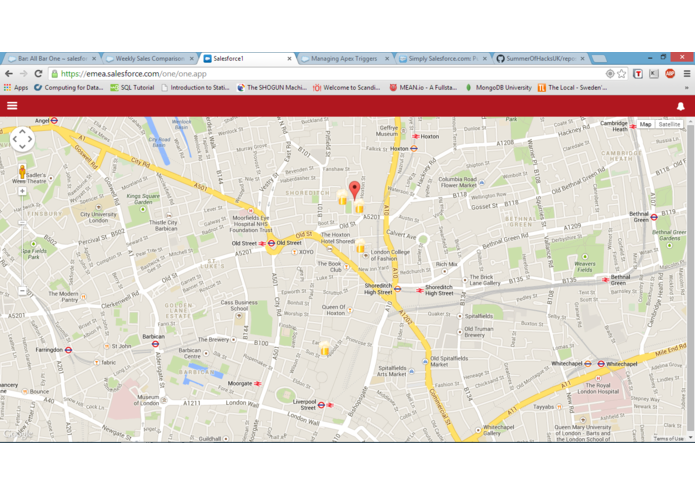Image resolution: width=695 pixels, height=494 pixels.
Task: Go back using browser back arrow
Action: tap(9, 74)
